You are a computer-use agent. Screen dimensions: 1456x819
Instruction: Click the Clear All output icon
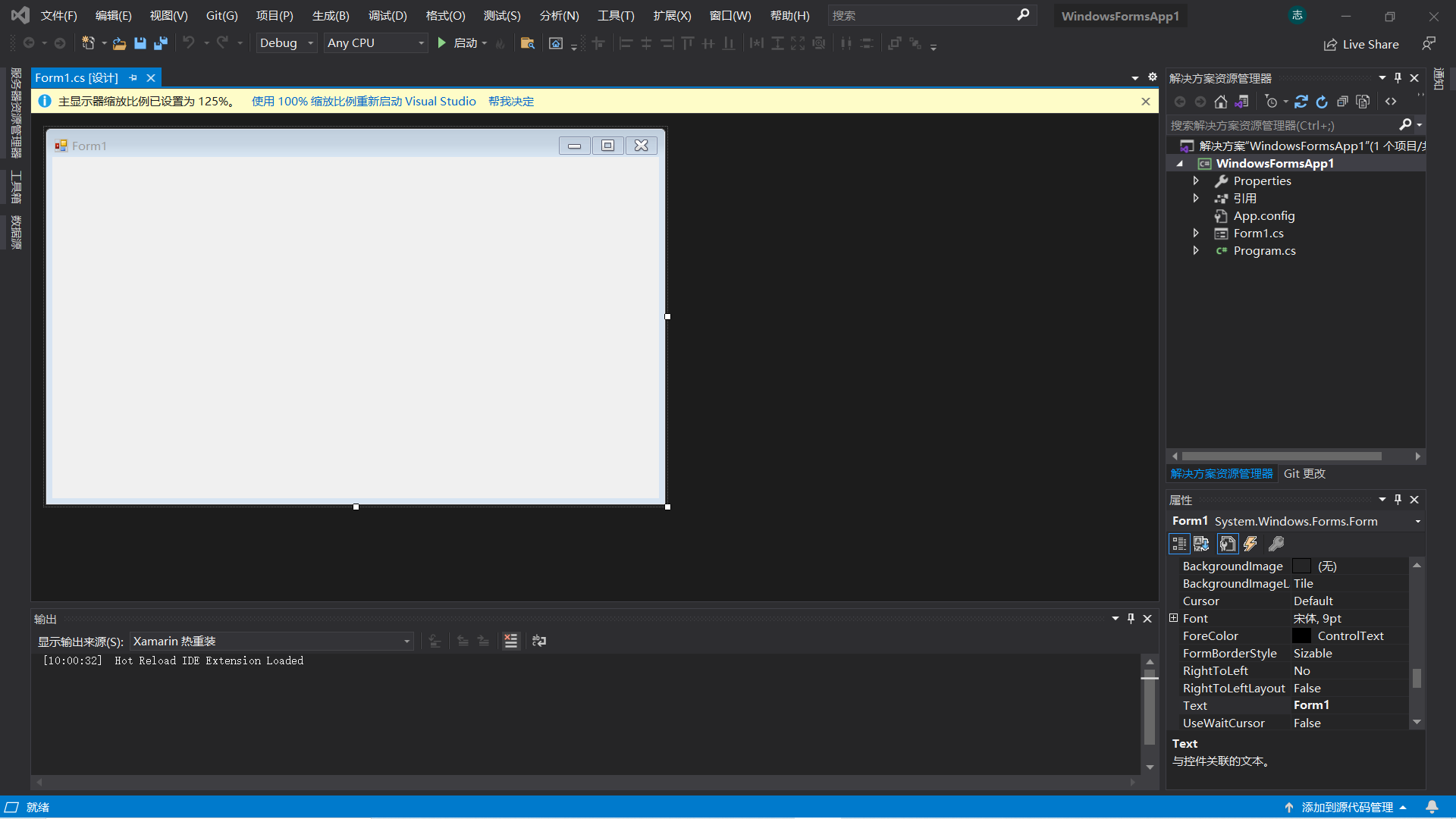pos(511,642)
